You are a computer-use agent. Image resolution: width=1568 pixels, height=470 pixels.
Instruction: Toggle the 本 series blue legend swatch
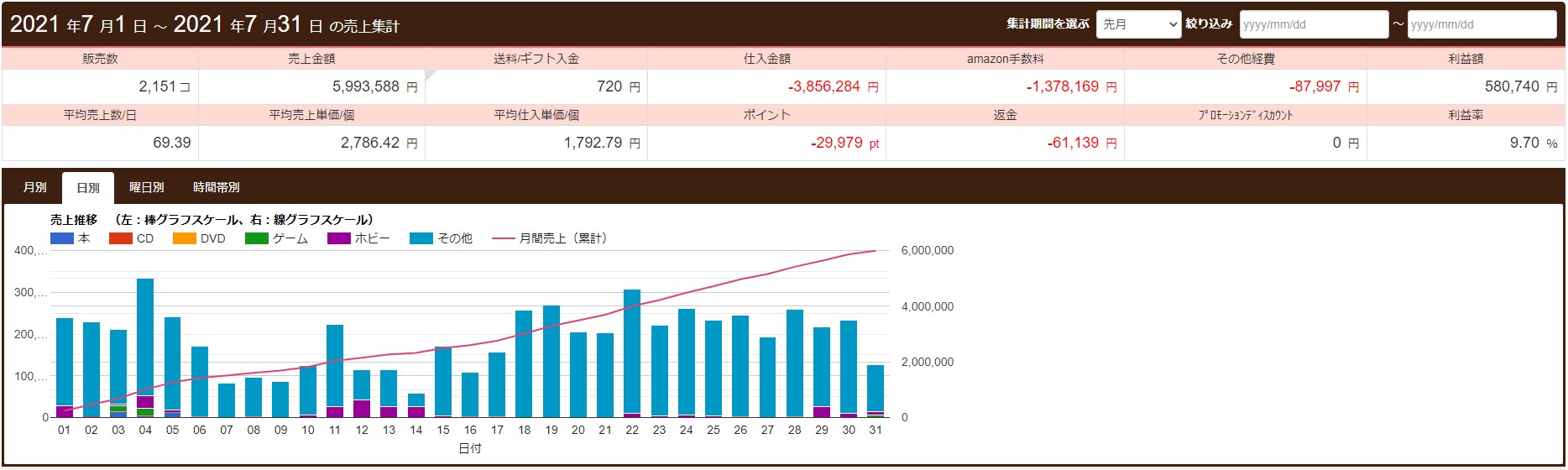click(x=62, y=238)
